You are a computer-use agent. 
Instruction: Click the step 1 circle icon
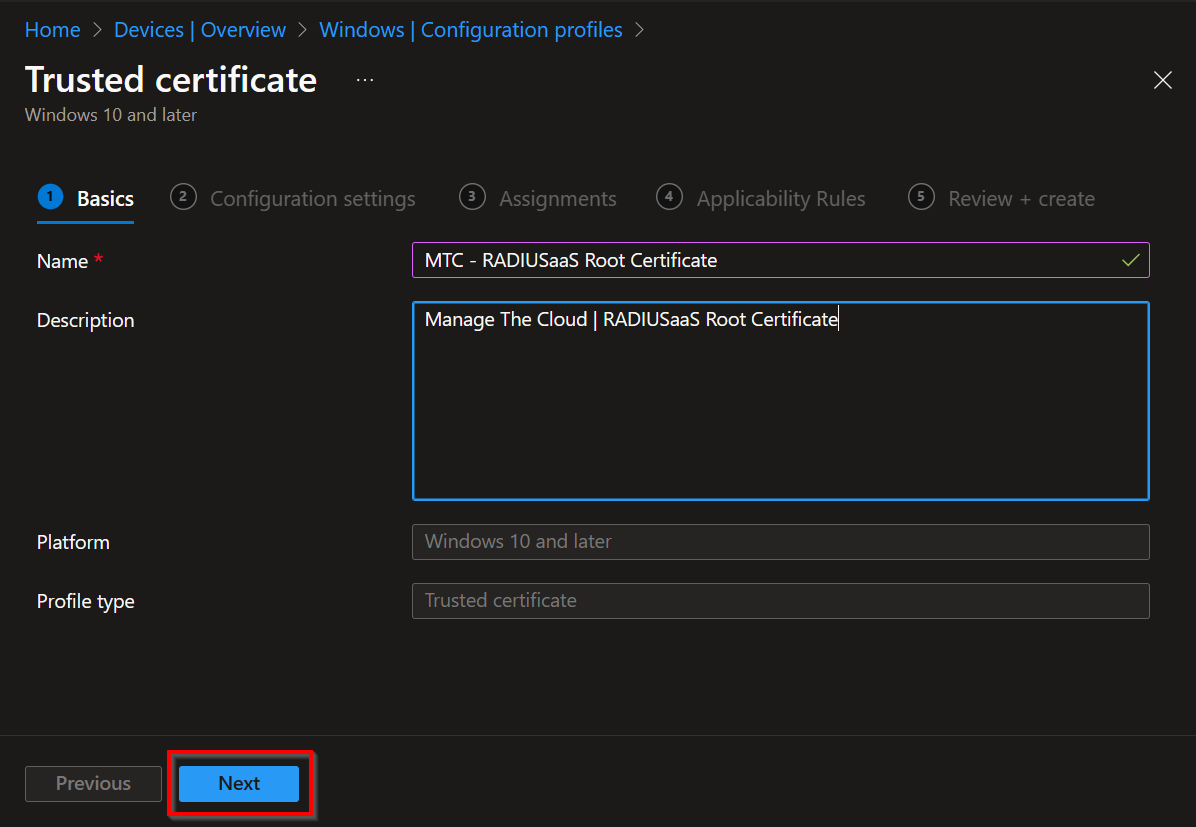coord(50,197)
